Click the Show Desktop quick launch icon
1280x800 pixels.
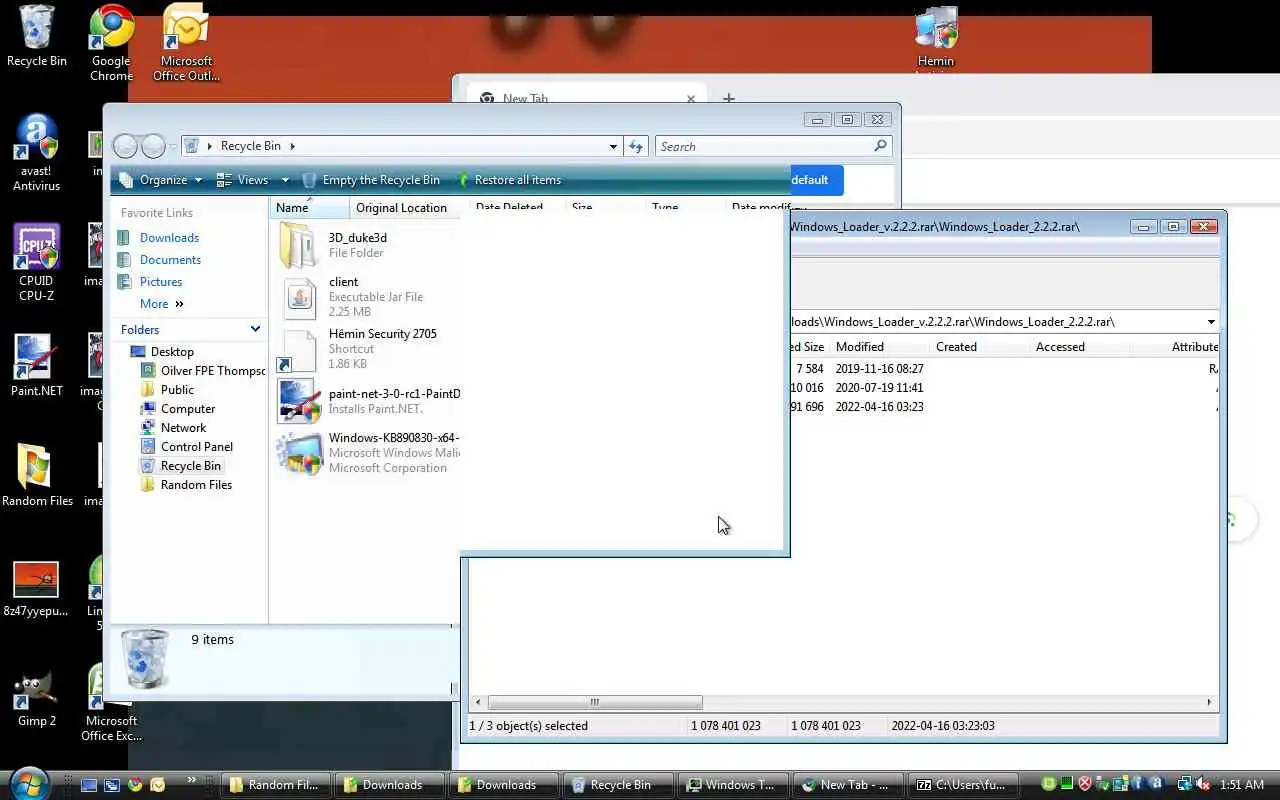coord(89,785)
